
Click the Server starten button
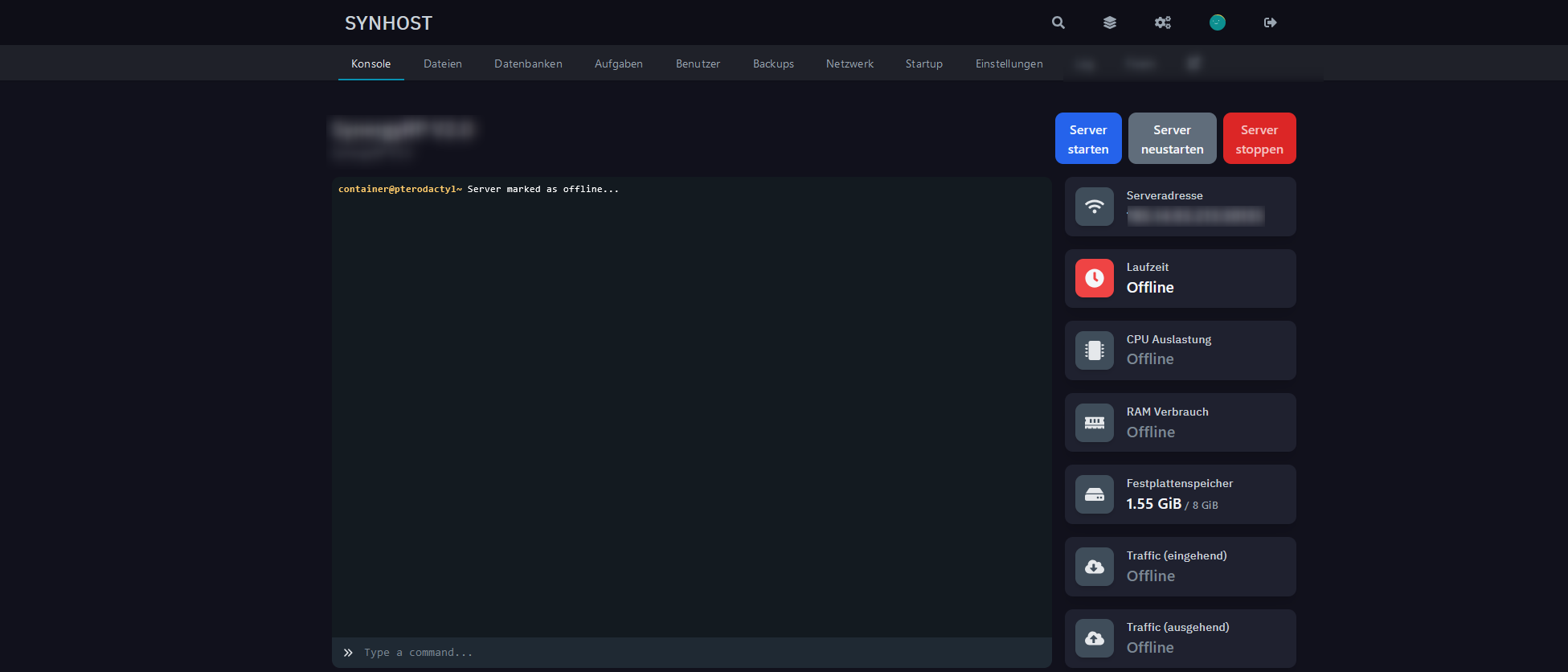point(1088,138)
